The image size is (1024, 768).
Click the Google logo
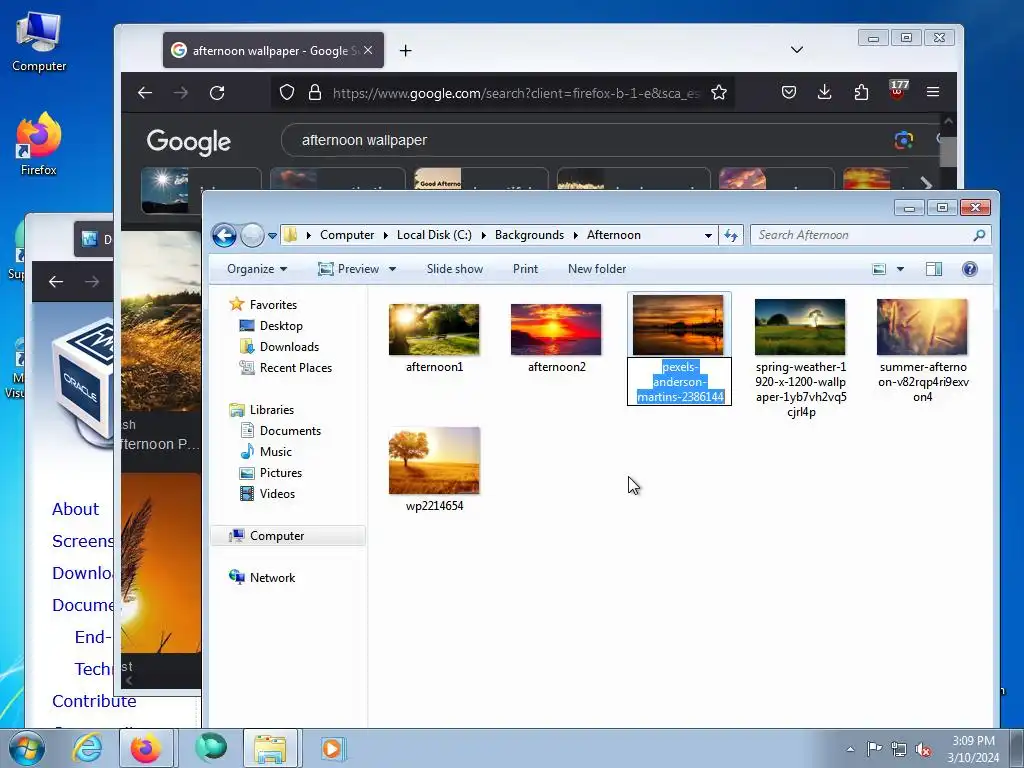[x=189, y=142]
